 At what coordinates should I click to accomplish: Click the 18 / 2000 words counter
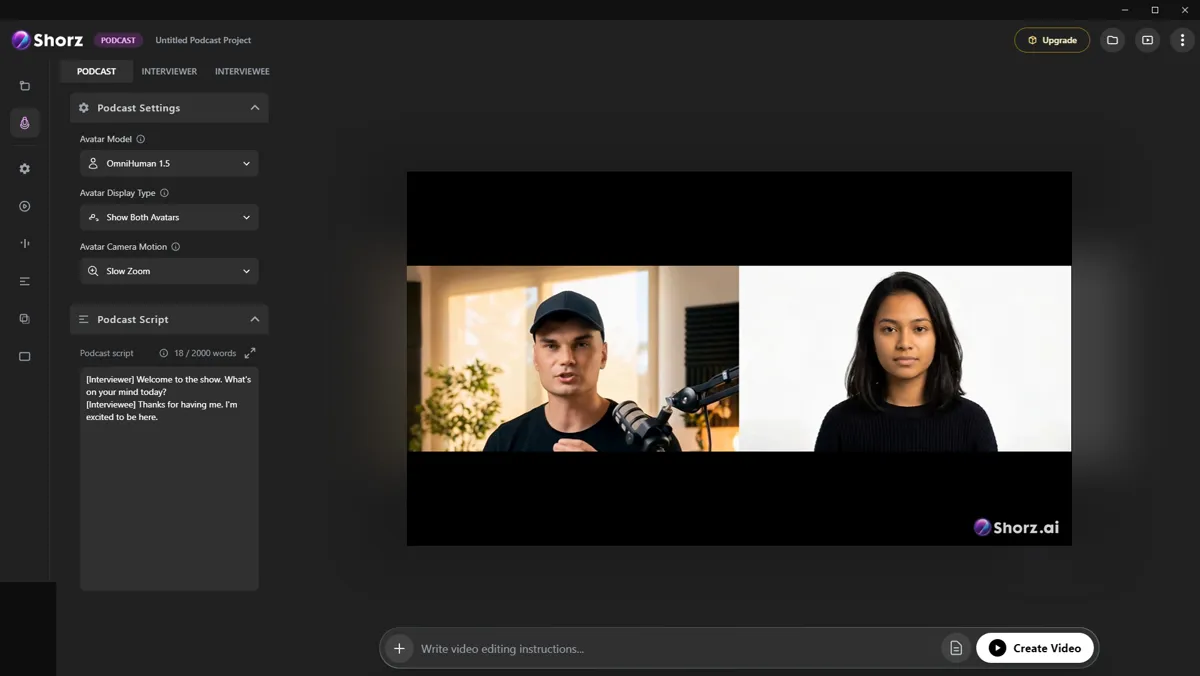point(205,353)
